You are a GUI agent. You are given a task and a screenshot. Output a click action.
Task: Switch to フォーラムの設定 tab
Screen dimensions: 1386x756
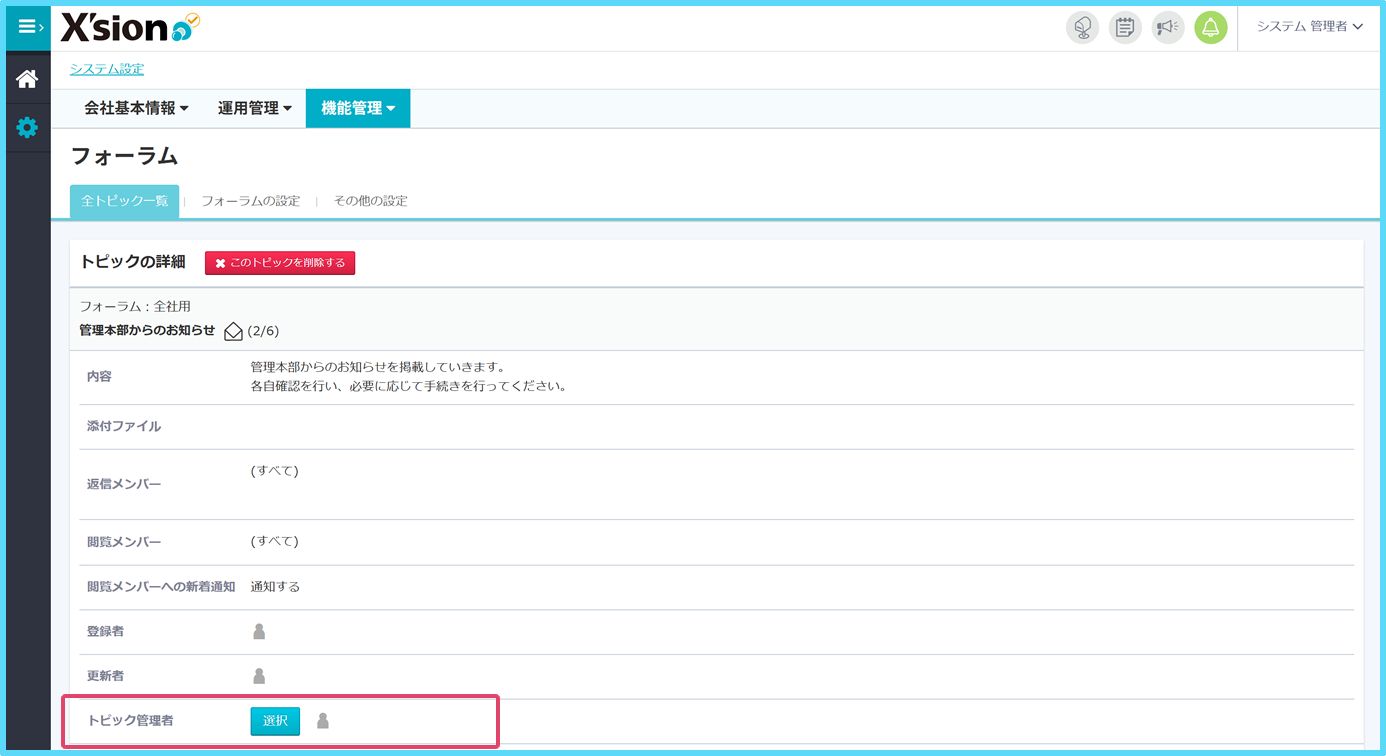coord(250,201)
